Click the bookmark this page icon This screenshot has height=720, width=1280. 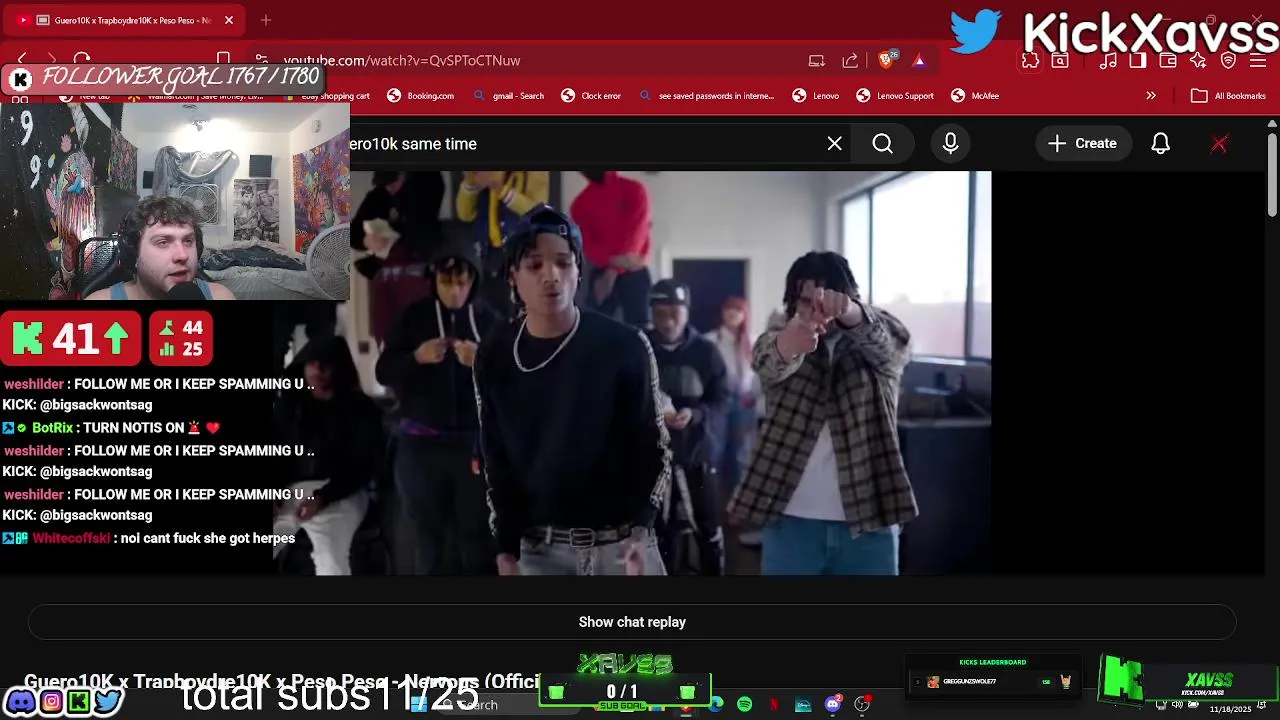224,60
